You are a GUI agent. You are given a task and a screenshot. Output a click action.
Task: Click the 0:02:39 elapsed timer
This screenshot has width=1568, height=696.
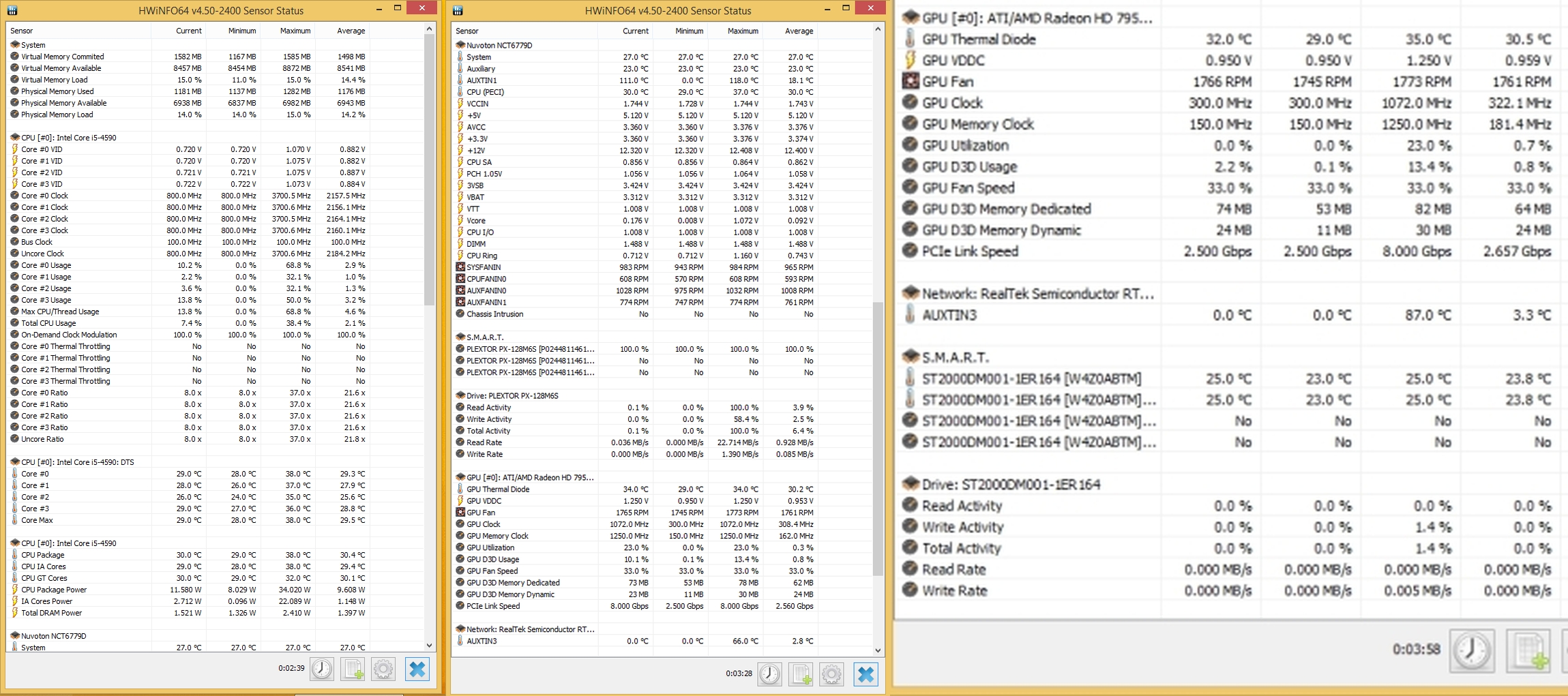[291, 668]
